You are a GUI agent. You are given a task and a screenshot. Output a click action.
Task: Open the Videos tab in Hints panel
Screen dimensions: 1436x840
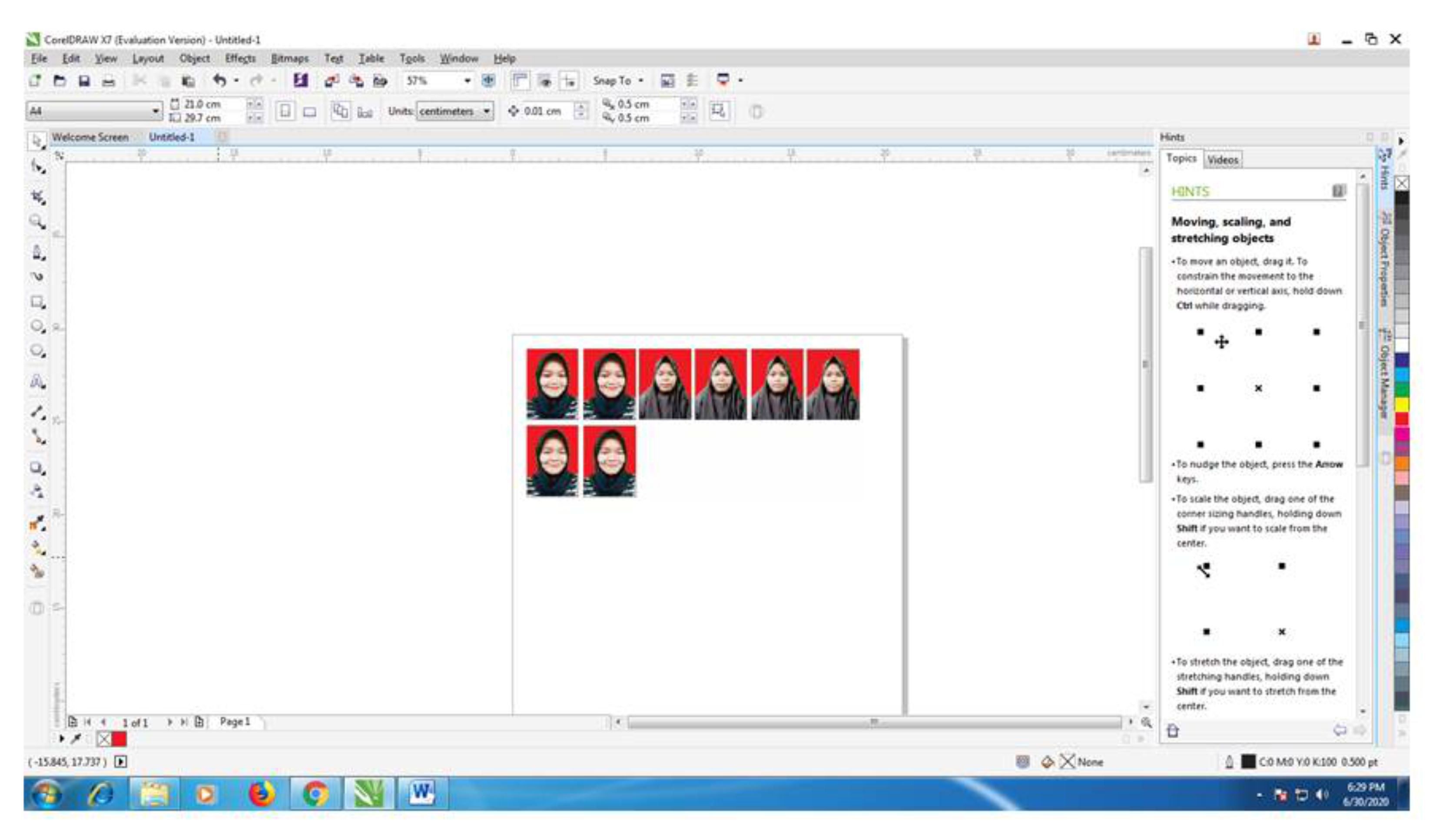point(1224,159)
